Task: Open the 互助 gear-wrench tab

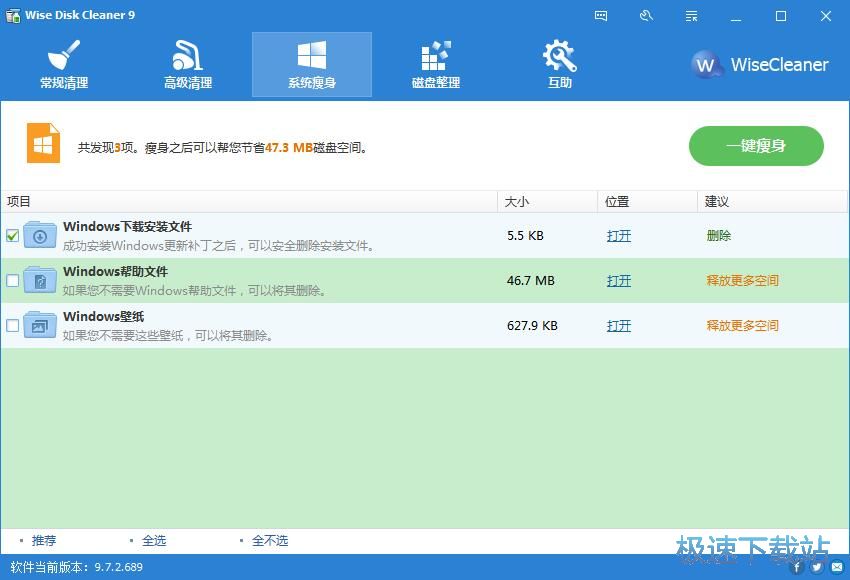Action: pyautogui.click(x=559, y=65)
